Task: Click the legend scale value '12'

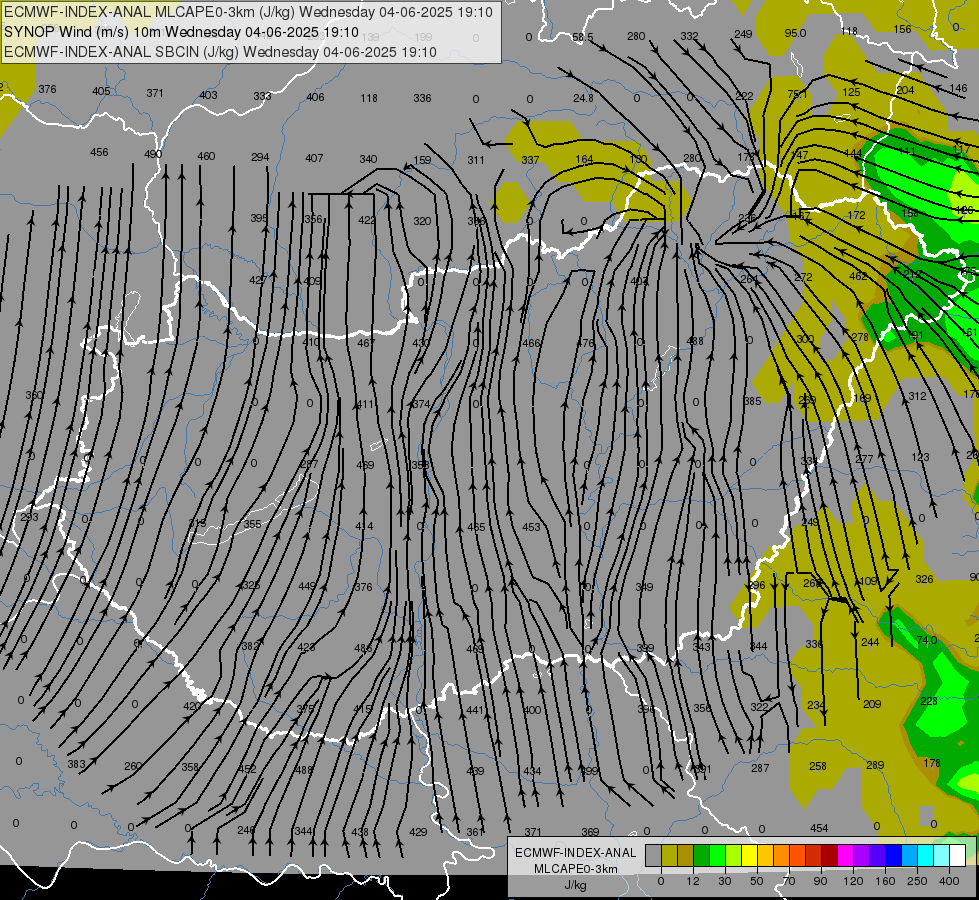Action: pyautogui.click(x=693, y=881)
